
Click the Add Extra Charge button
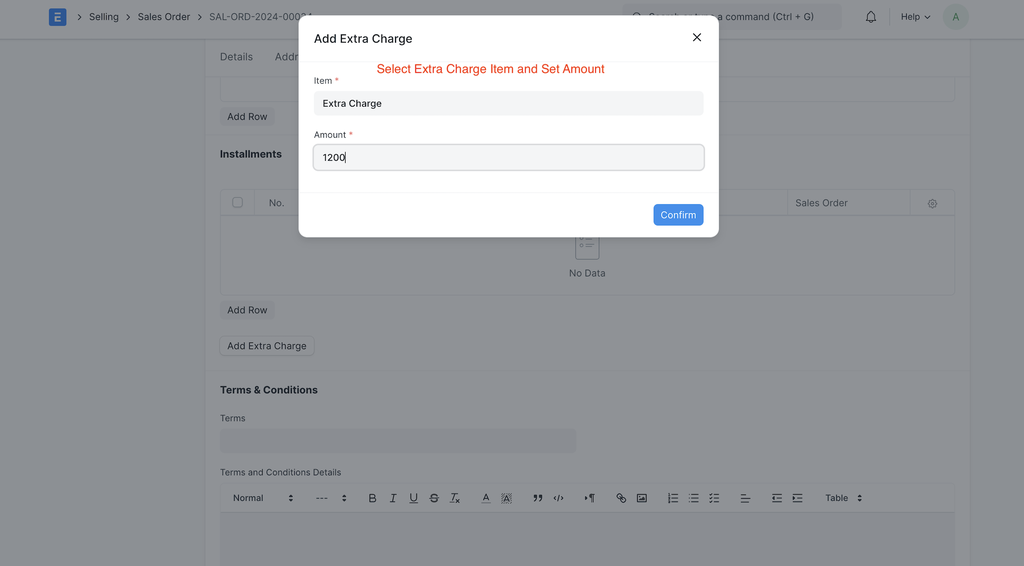click(266, 346)
